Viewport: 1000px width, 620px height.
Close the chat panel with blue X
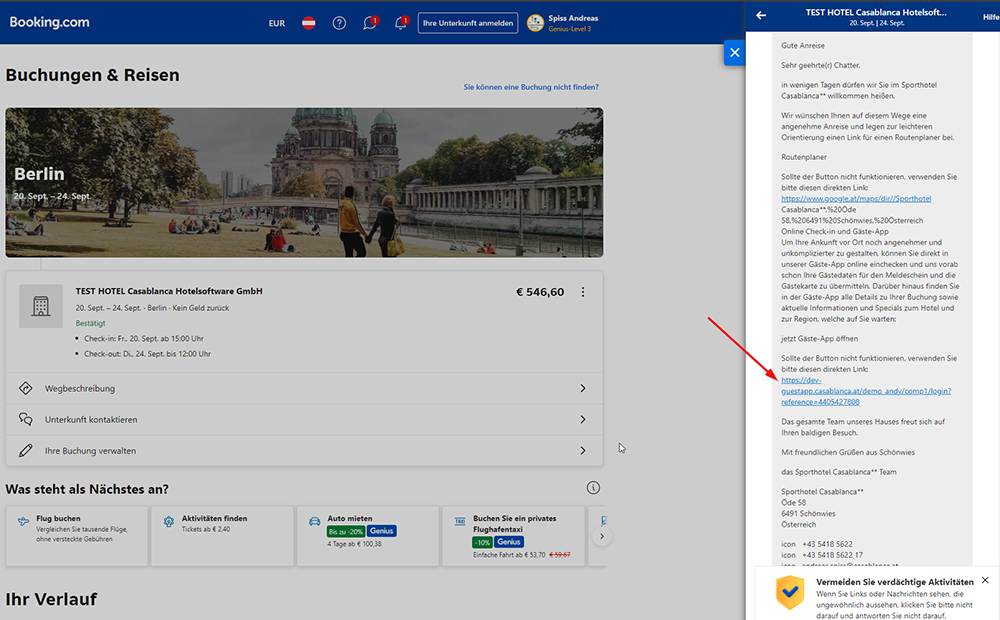[734, 53]
